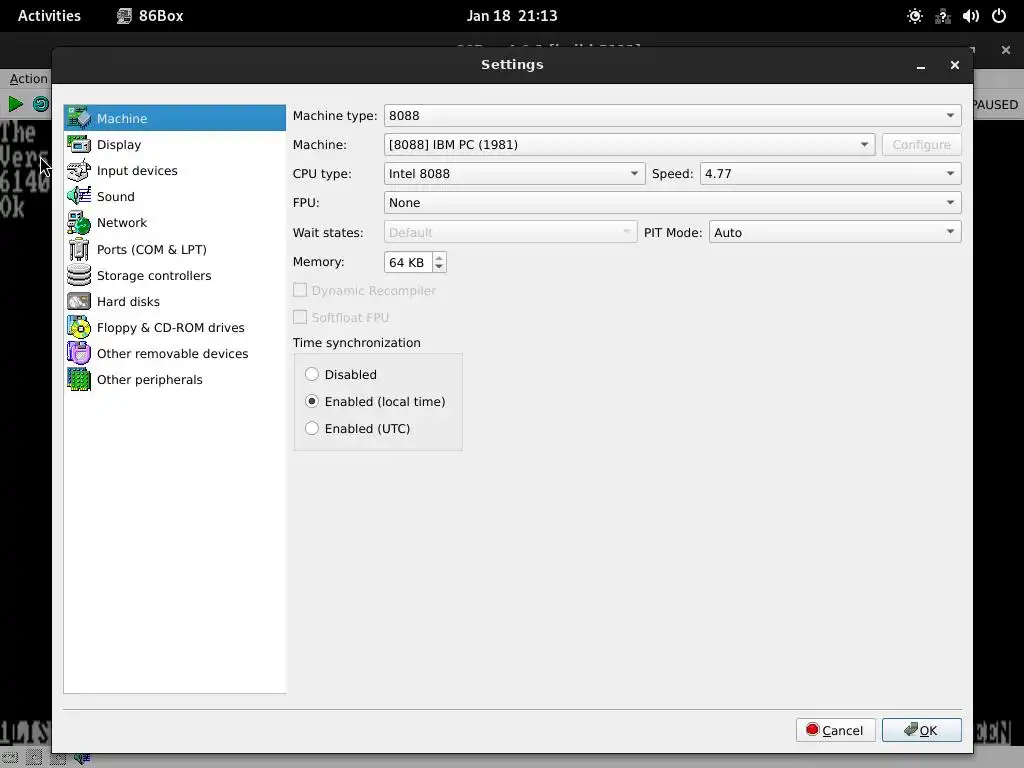
Task: Click green play button in 86Box toolbar
Action: click(16, 104)
